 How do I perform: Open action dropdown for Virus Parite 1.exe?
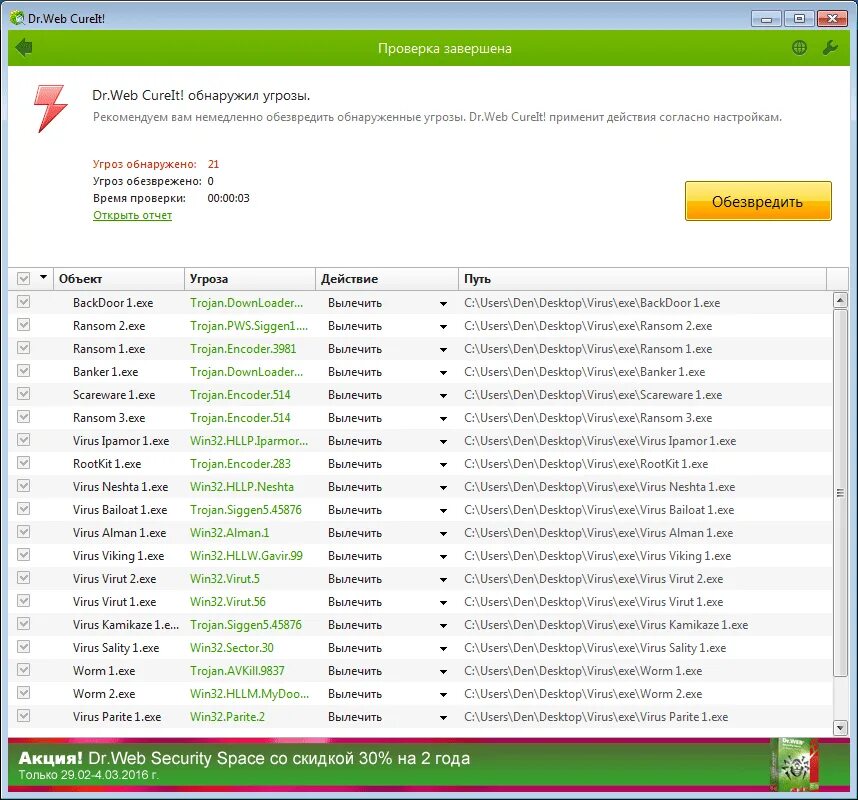click(x=443, y=717)
